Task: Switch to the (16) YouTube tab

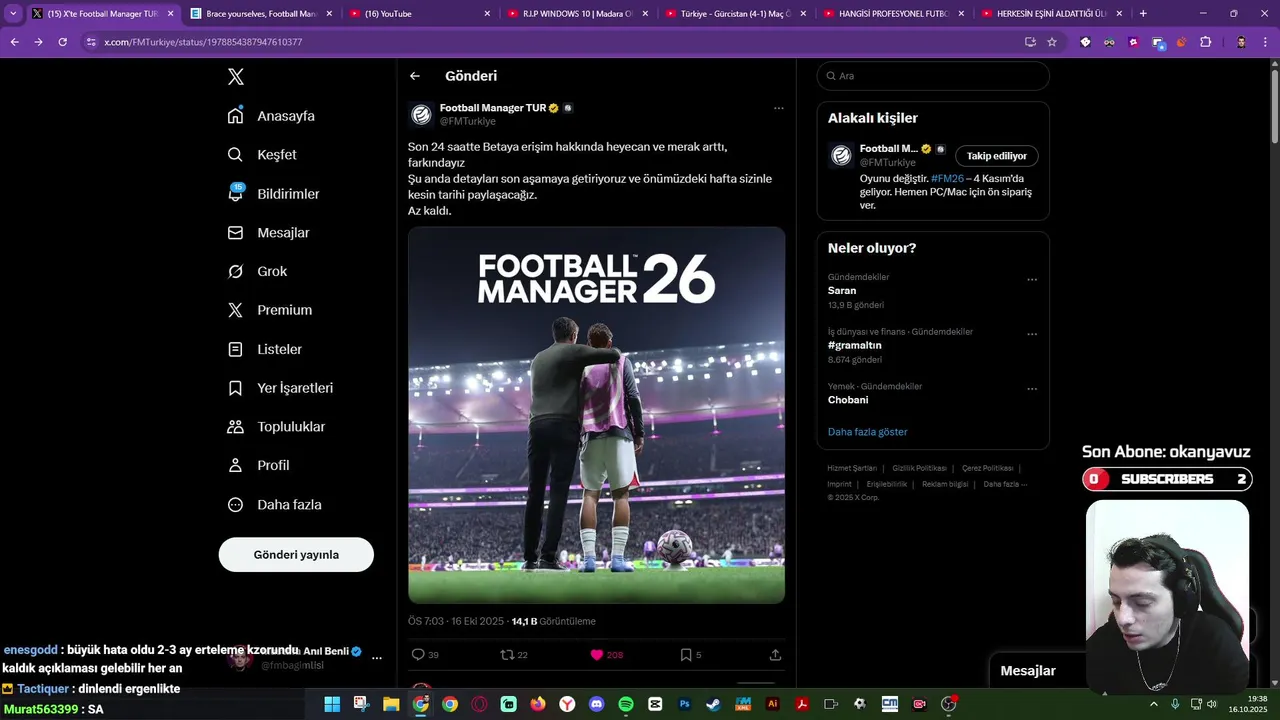Action: point(420,14)
